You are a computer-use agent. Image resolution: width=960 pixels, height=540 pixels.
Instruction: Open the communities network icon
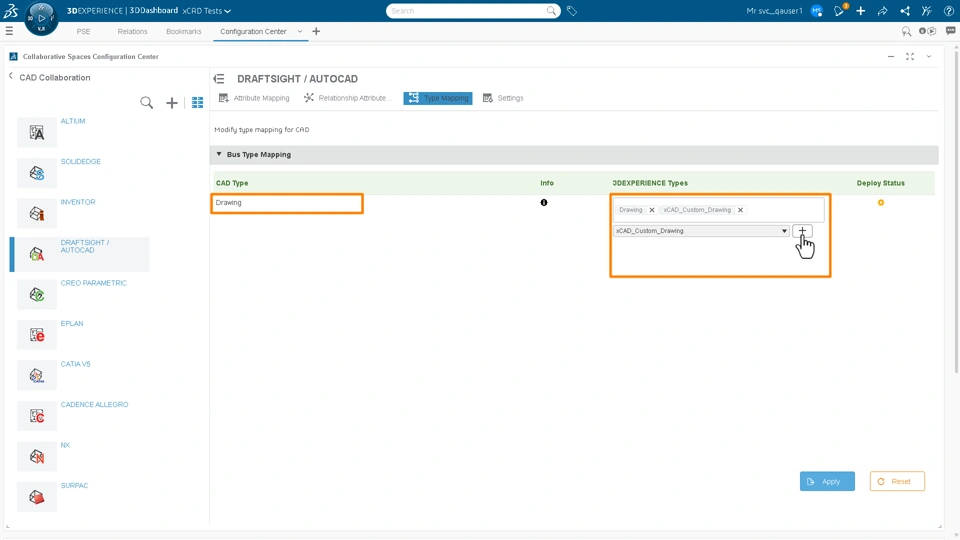(x=904, y=10)
